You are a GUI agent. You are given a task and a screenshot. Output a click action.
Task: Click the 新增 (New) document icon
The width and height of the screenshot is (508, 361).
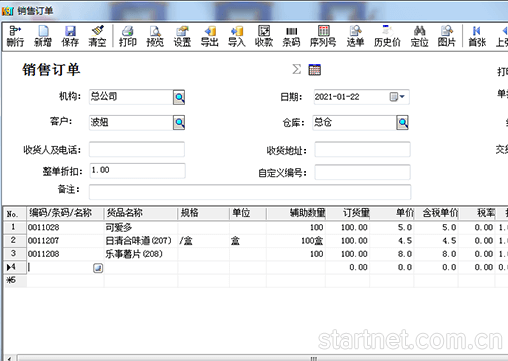click(43, 36)
